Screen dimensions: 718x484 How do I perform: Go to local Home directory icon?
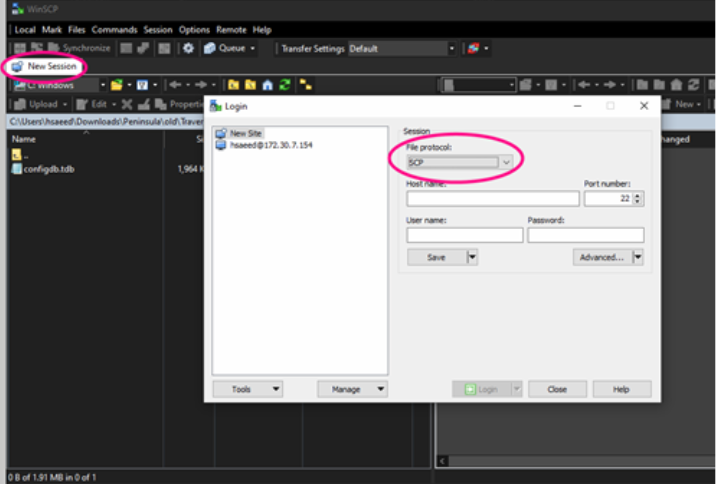point(267,85)
